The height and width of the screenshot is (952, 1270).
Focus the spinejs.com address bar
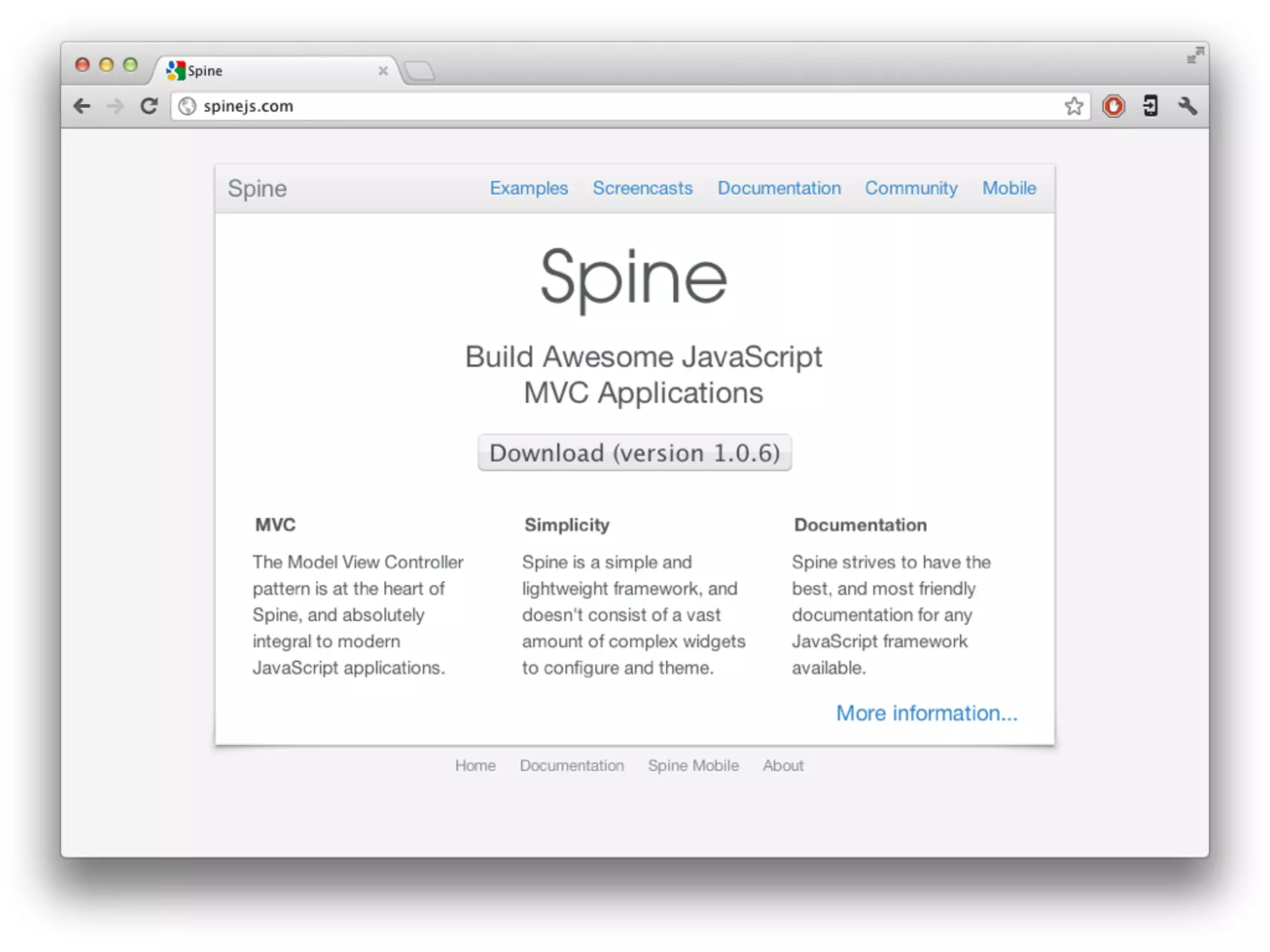[620, 106]
